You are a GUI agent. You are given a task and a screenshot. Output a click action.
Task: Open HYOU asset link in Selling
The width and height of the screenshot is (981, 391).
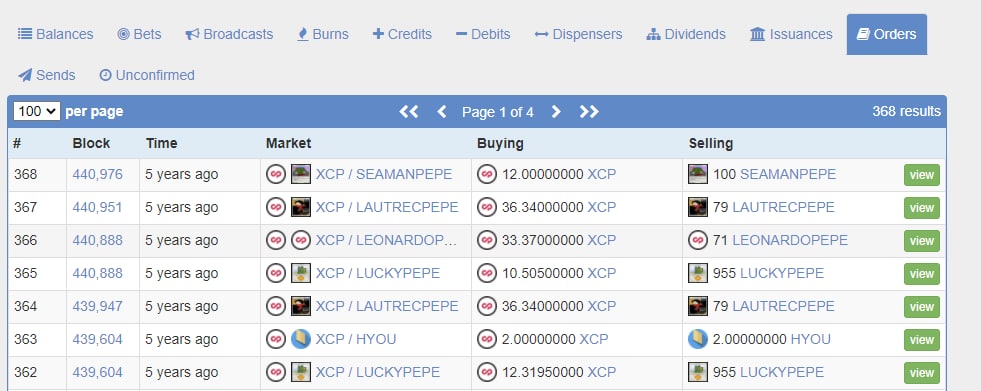click(x=811, y=339)
